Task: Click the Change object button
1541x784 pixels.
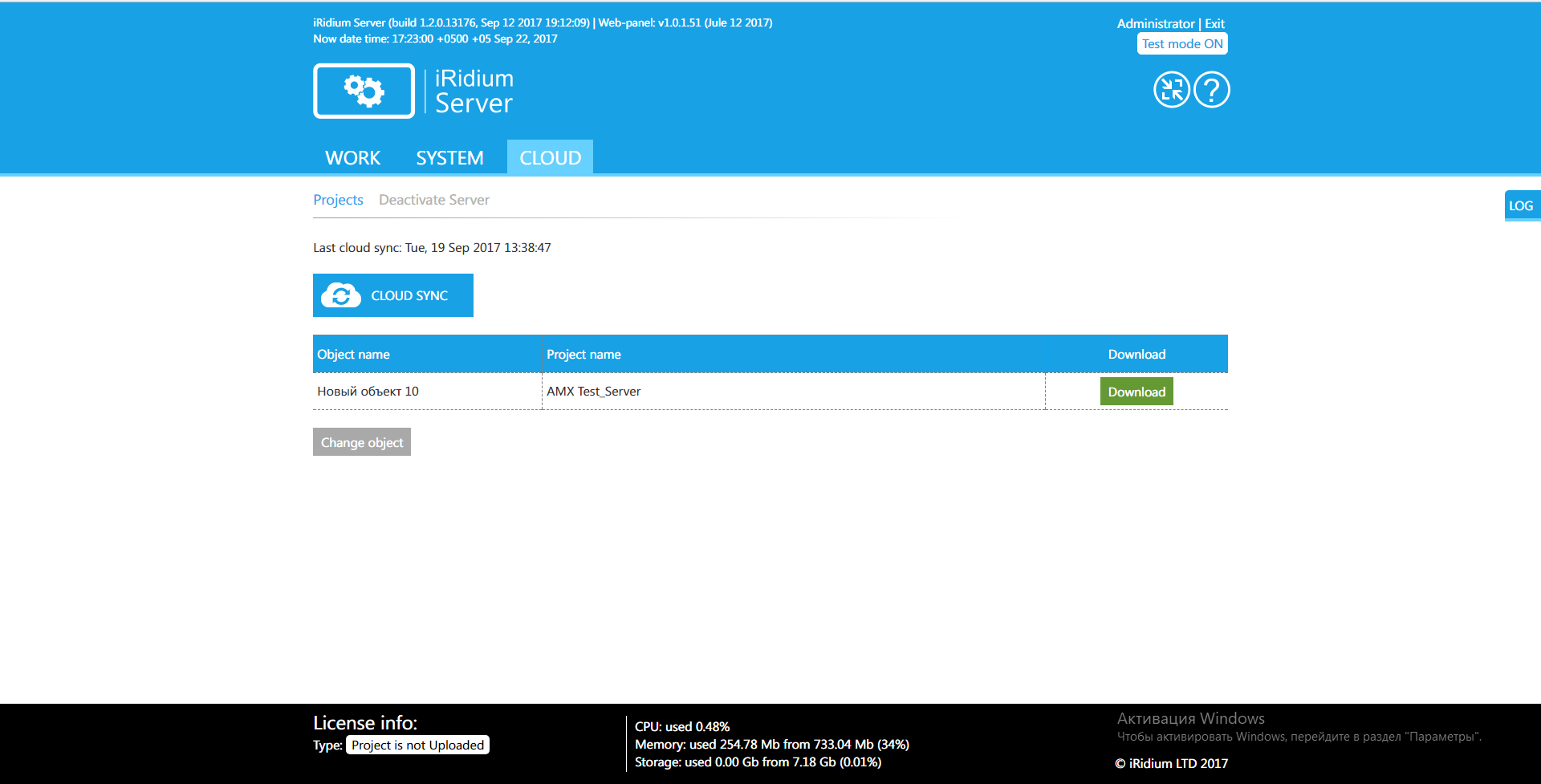Action: point(361,441)
